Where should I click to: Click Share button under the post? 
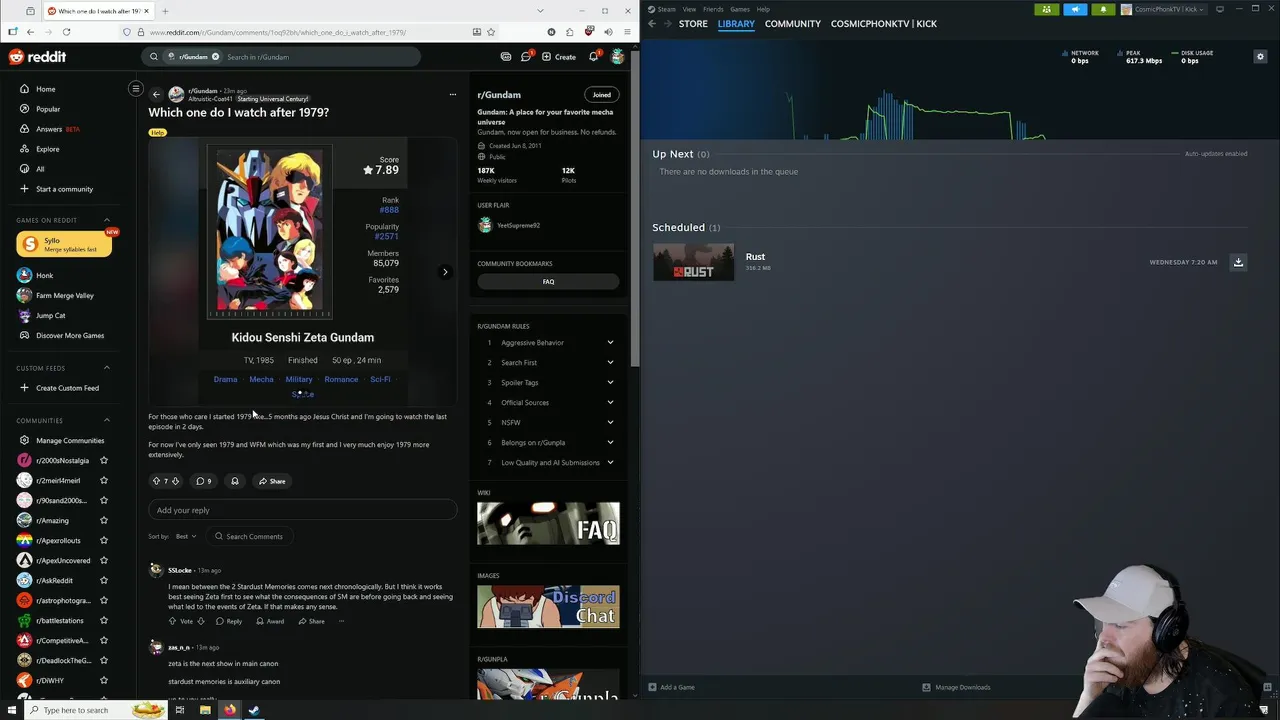click(x=271, y=481)
